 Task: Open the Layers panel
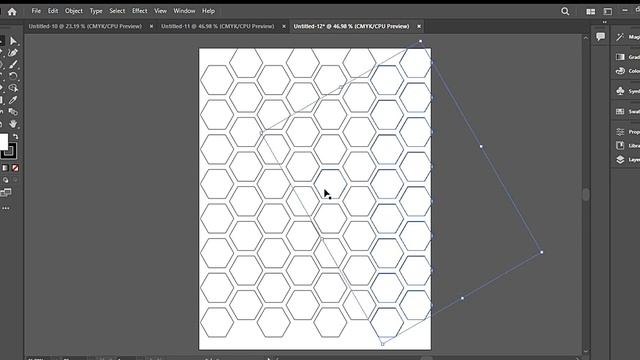pos(627,160)
